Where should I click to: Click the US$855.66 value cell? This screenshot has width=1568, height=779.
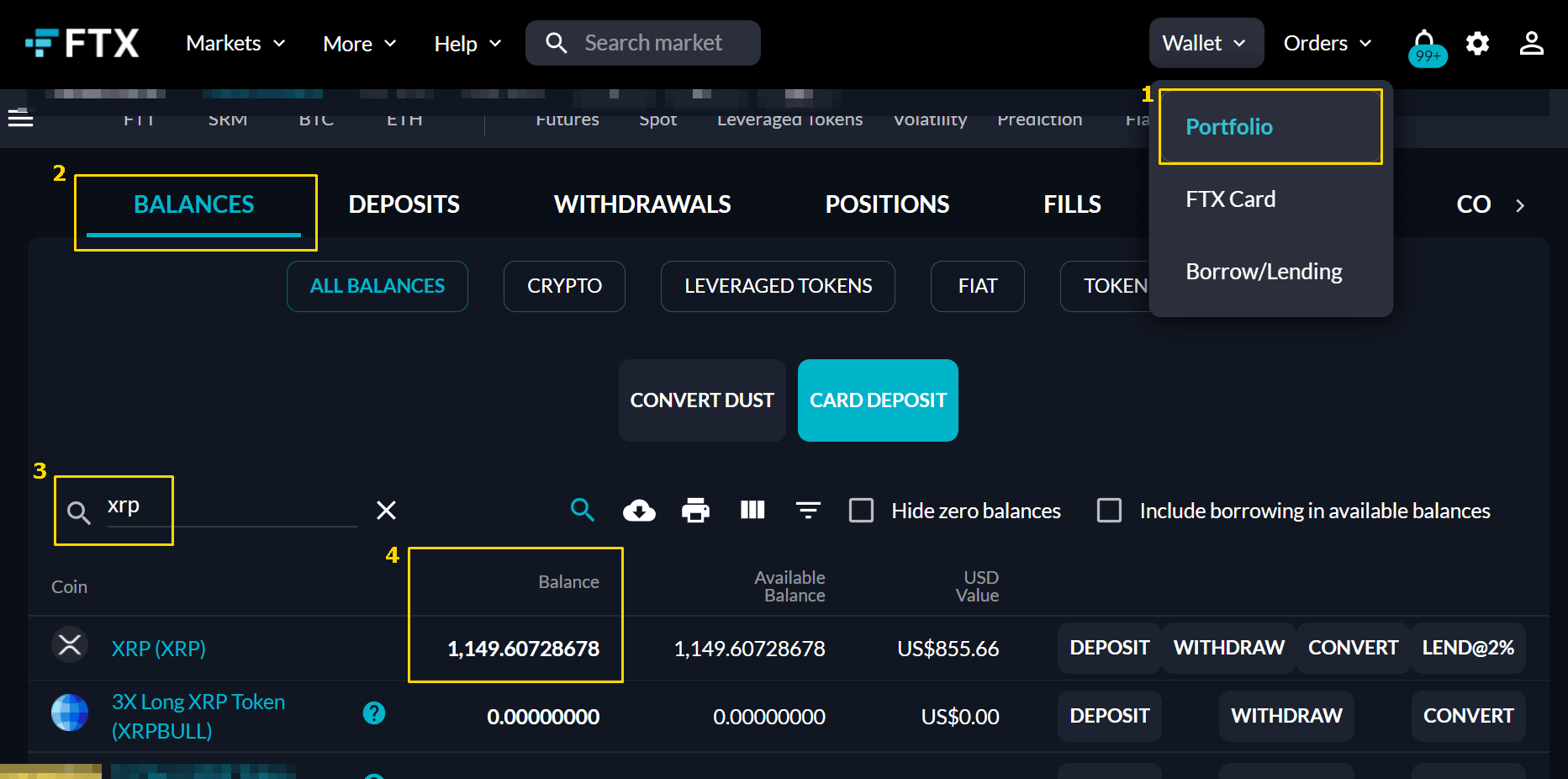click(948, 649)
